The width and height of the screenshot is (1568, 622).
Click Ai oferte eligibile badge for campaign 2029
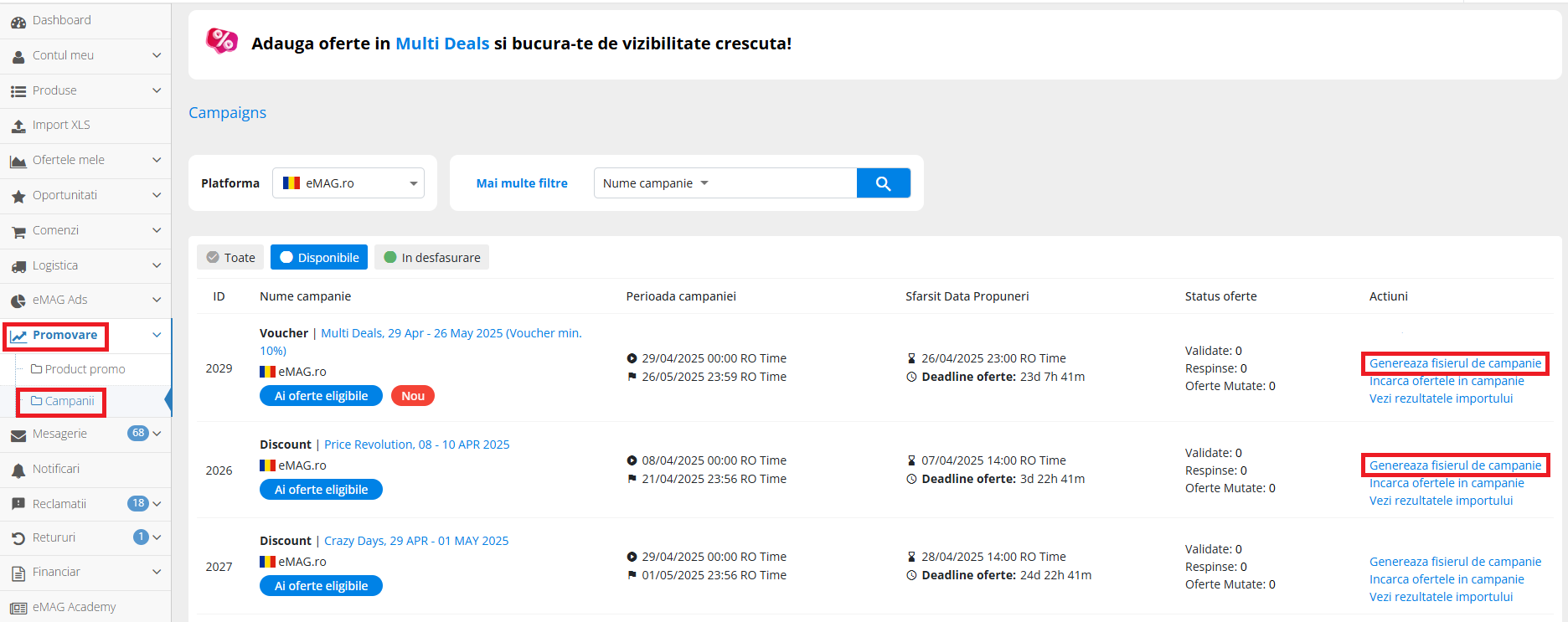pos(321,396)
